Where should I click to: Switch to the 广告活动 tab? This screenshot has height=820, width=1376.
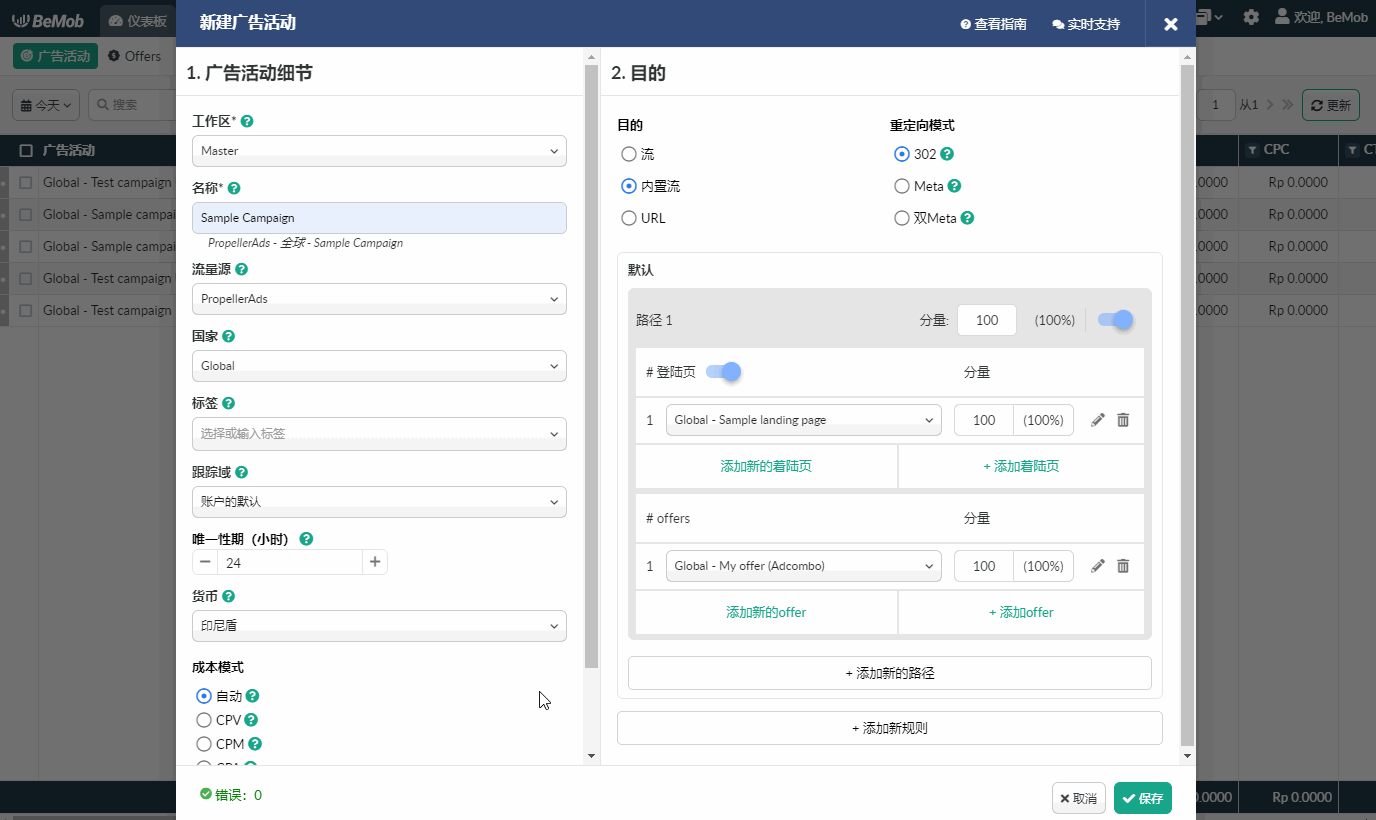pyautogui.click(x=55, y=56)
